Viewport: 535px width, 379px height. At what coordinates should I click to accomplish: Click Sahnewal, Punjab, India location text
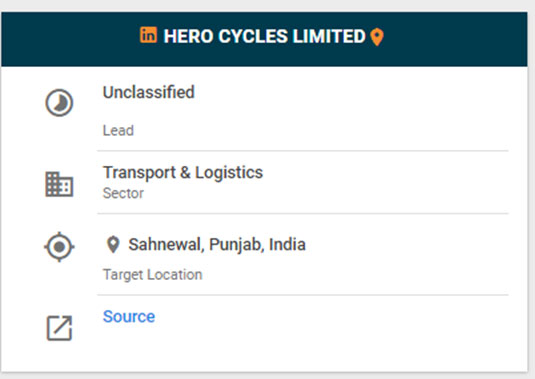217,245
